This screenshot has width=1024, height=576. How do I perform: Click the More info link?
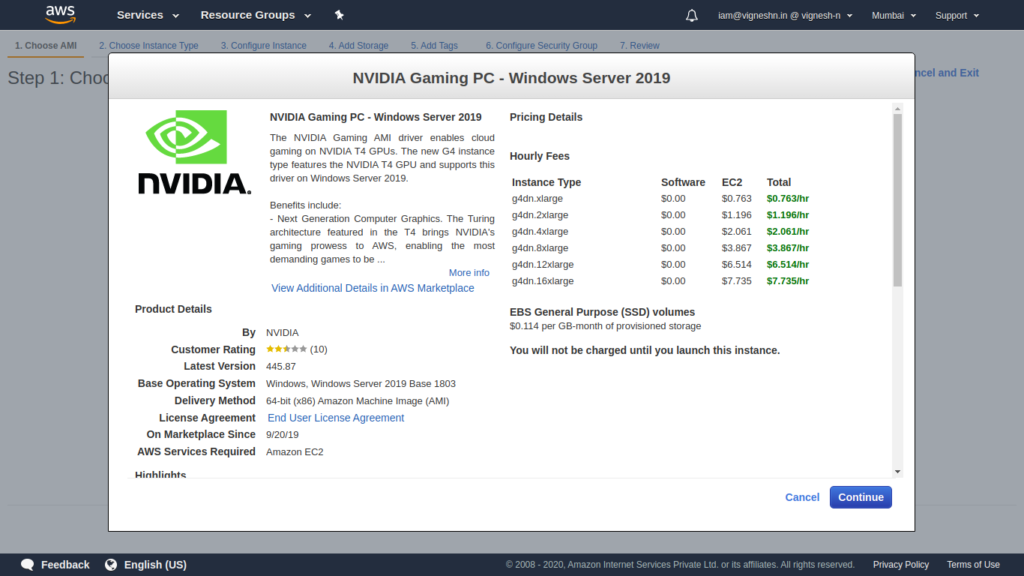pyautogui.click(x=469, y=273)
